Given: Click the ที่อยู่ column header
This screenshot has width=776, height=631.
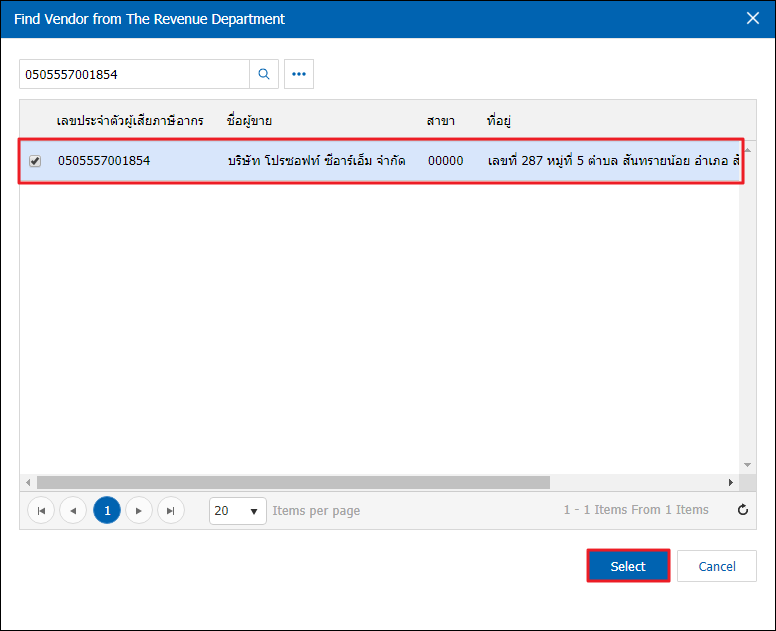Looking at the screenshot, I should point(499,121).
